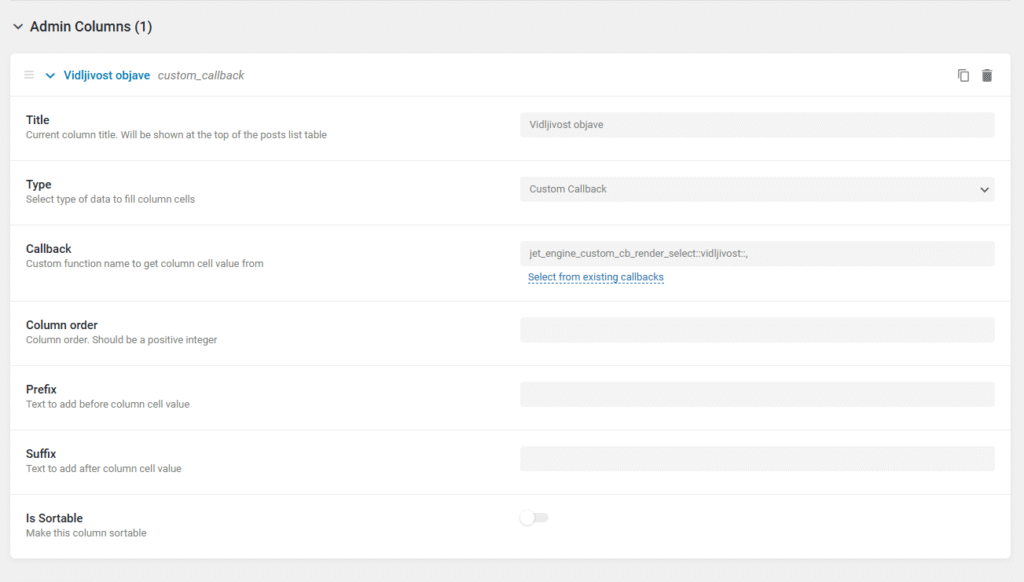The width and height of the screenshot is (1024, 582).
Task: Focus the Callback function name field
Action: coord(756,254)
